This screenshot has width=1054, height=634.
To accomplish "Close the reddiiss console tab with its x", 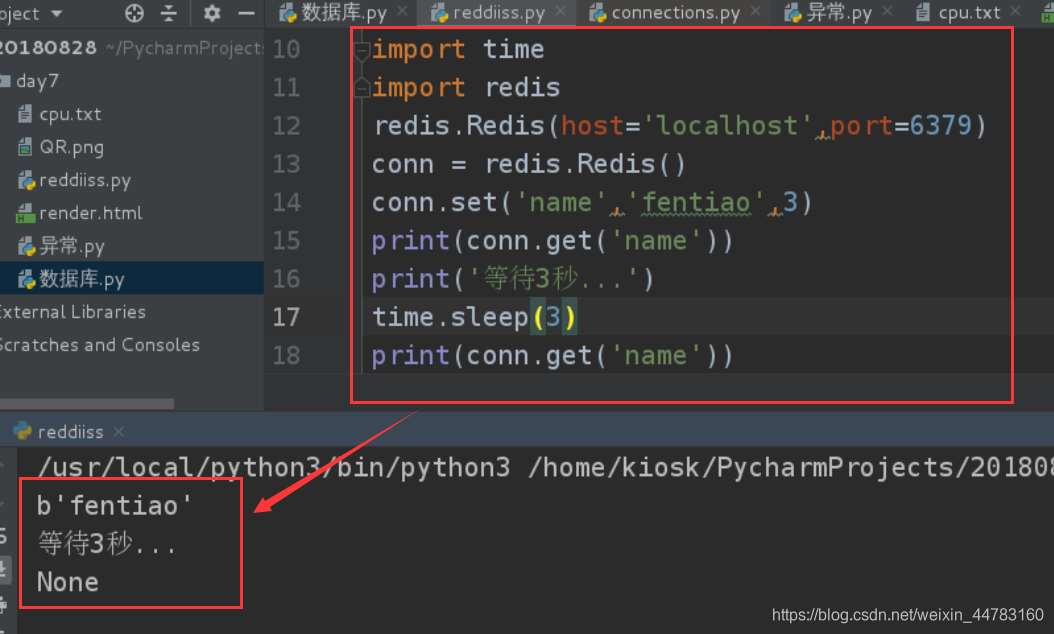I will [118, 431].
